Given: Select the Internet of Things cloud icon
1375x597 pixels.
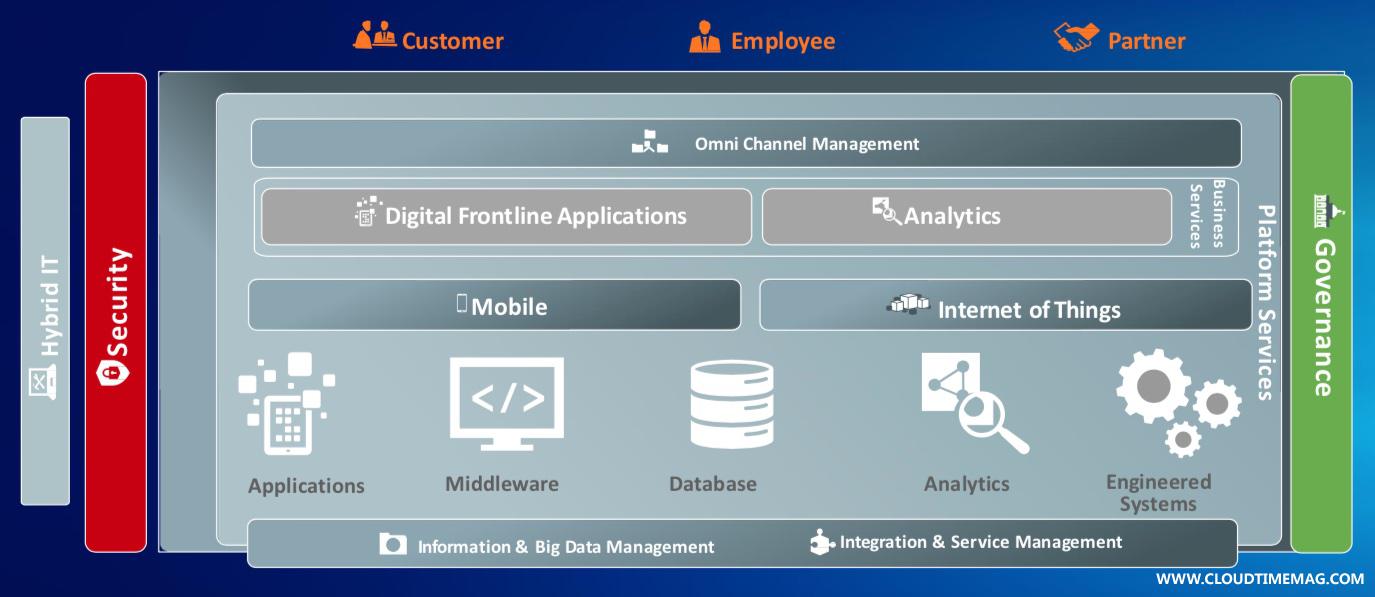Looking at the screenshot, I should click(907, 303).
